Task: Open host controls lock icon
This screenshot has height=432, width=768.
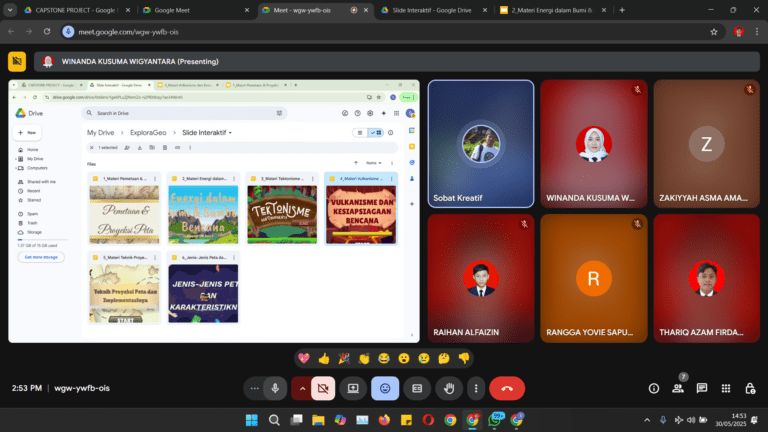Action: click(750, 388)
